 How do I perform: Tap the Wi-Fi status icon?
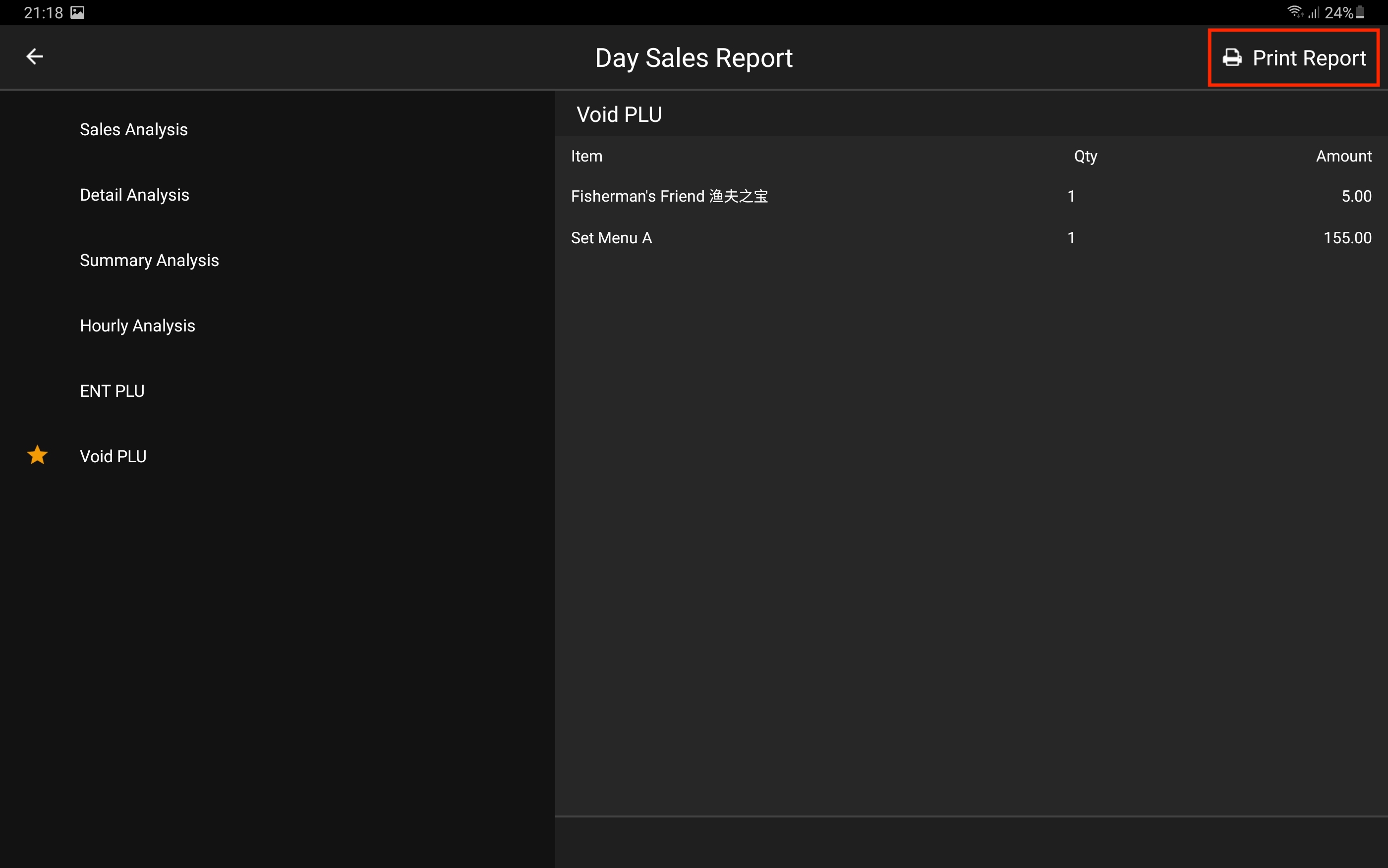[1294, 11]
